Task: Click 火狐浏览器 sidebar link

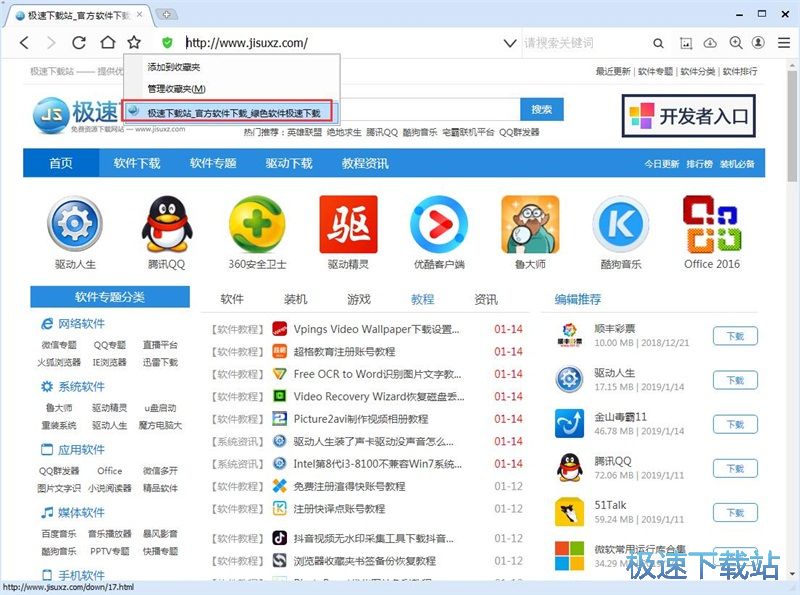Action: click(59, 362)
